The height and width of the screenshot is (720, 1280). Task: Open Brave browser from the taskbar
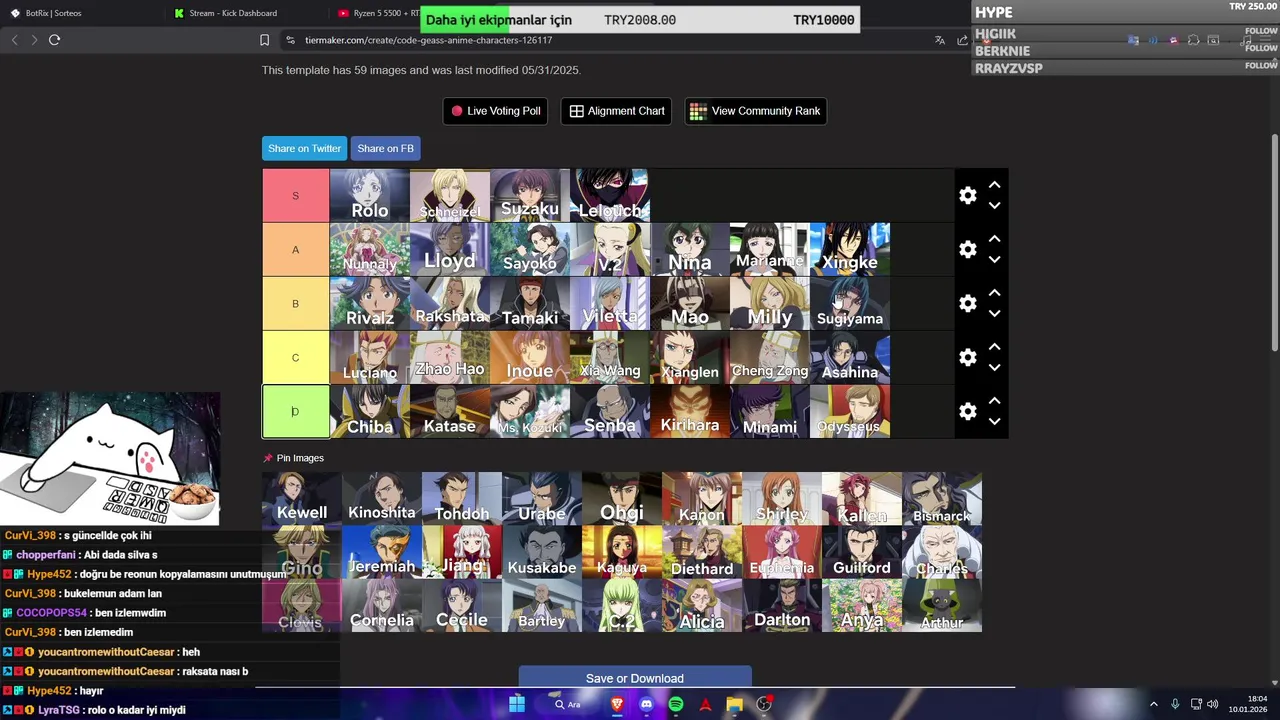coord(617,704)
